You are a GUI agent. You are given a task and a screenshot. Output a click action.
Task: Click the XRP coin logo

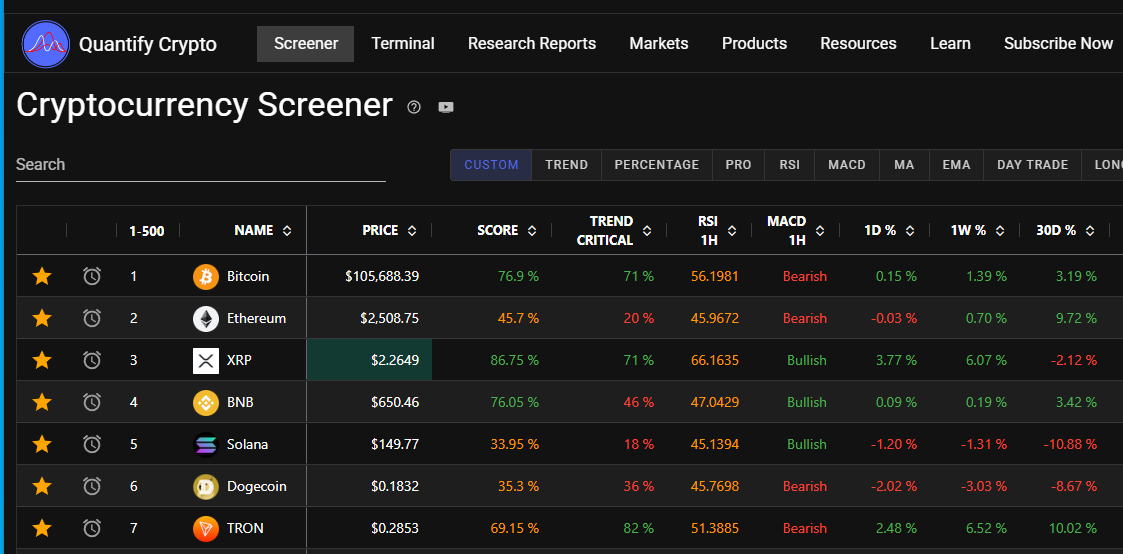tap(206, 360)
